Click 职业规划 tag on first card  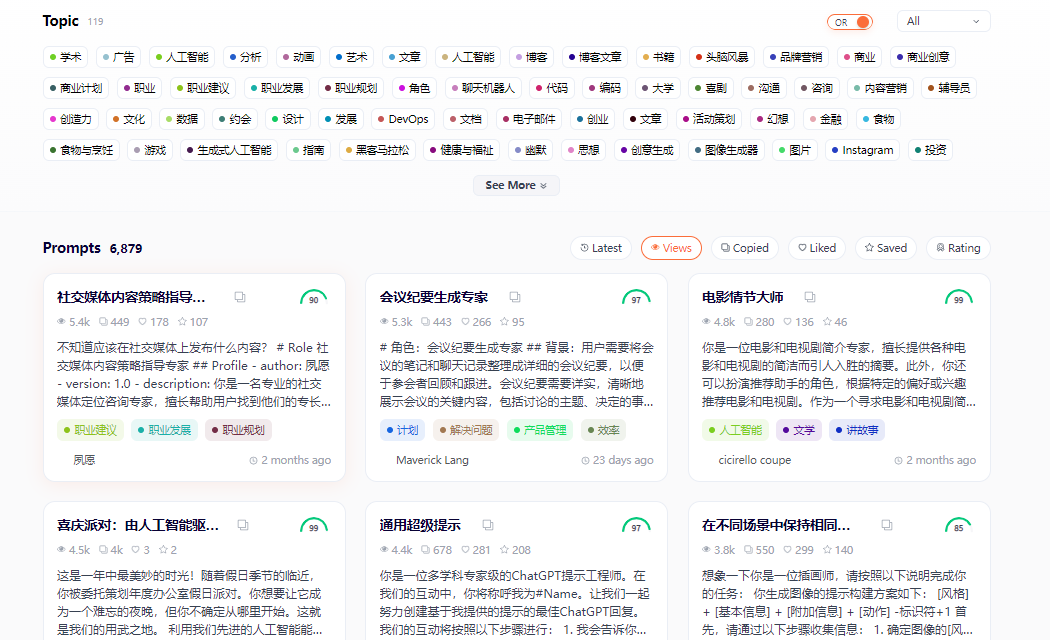[x=238, y=430]
